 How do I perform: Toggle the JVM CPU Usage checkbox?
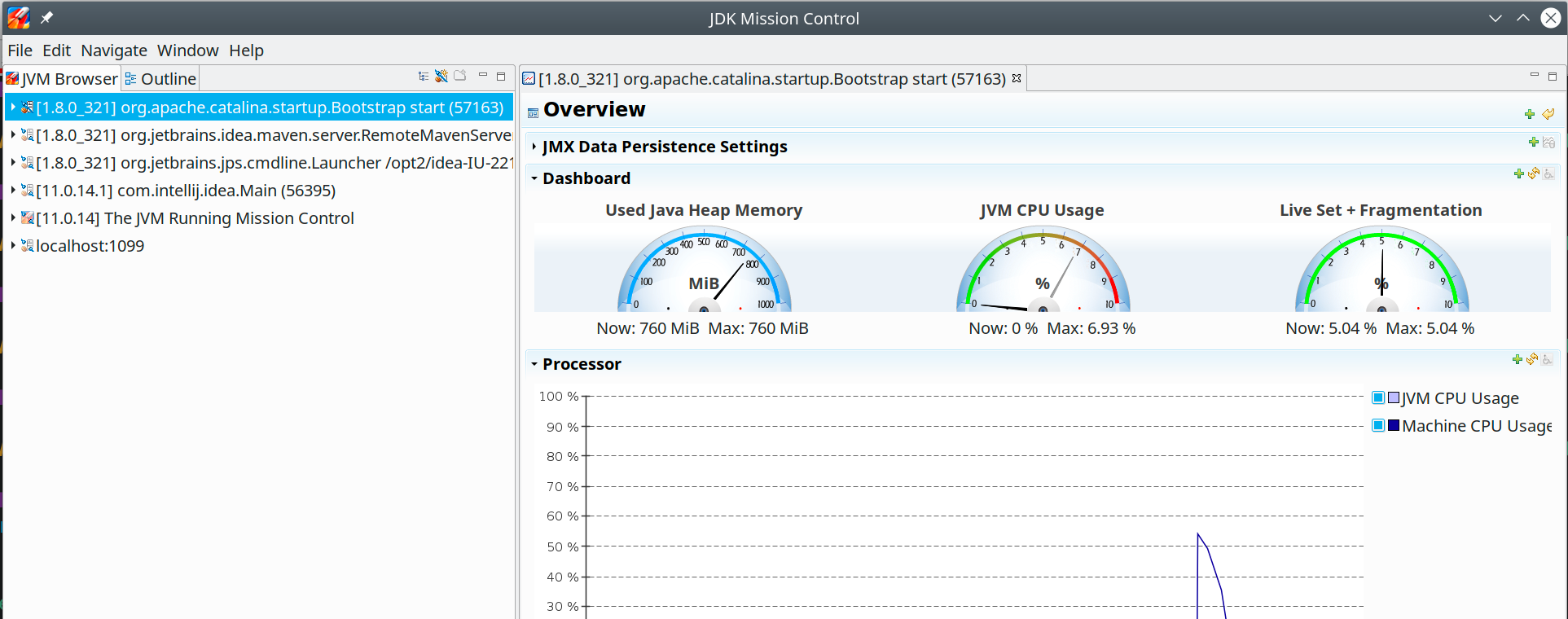pyautogui.click(x=1378, y=398)
